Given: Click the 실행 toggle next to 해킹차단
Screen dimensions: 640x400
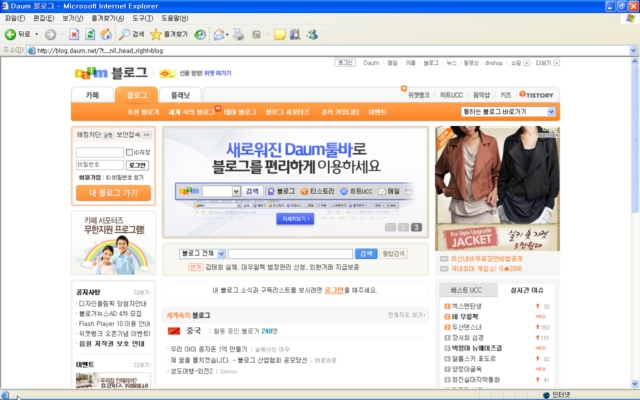Looking at the screenshot, I should pyautogui.click(x=108, y=135).
